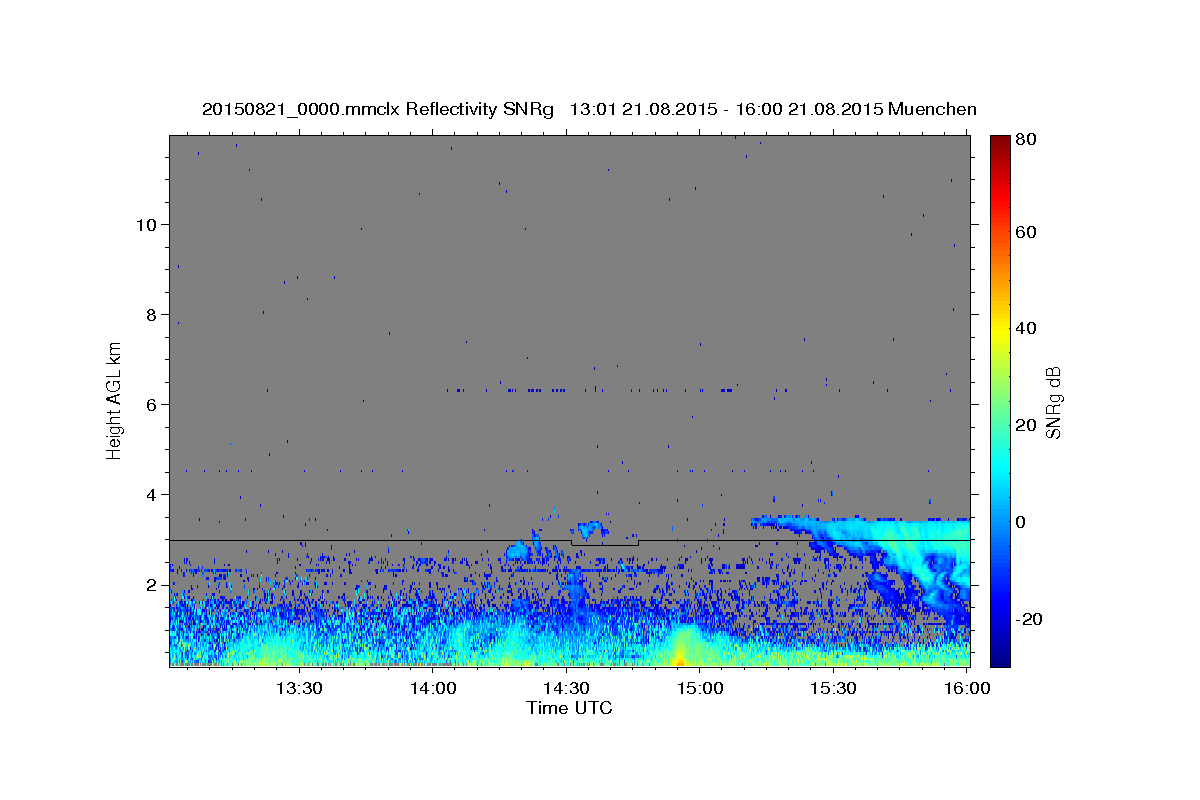1200x800 pixels.
Task: Click the height tick label 10
Action: pos(147,224)
